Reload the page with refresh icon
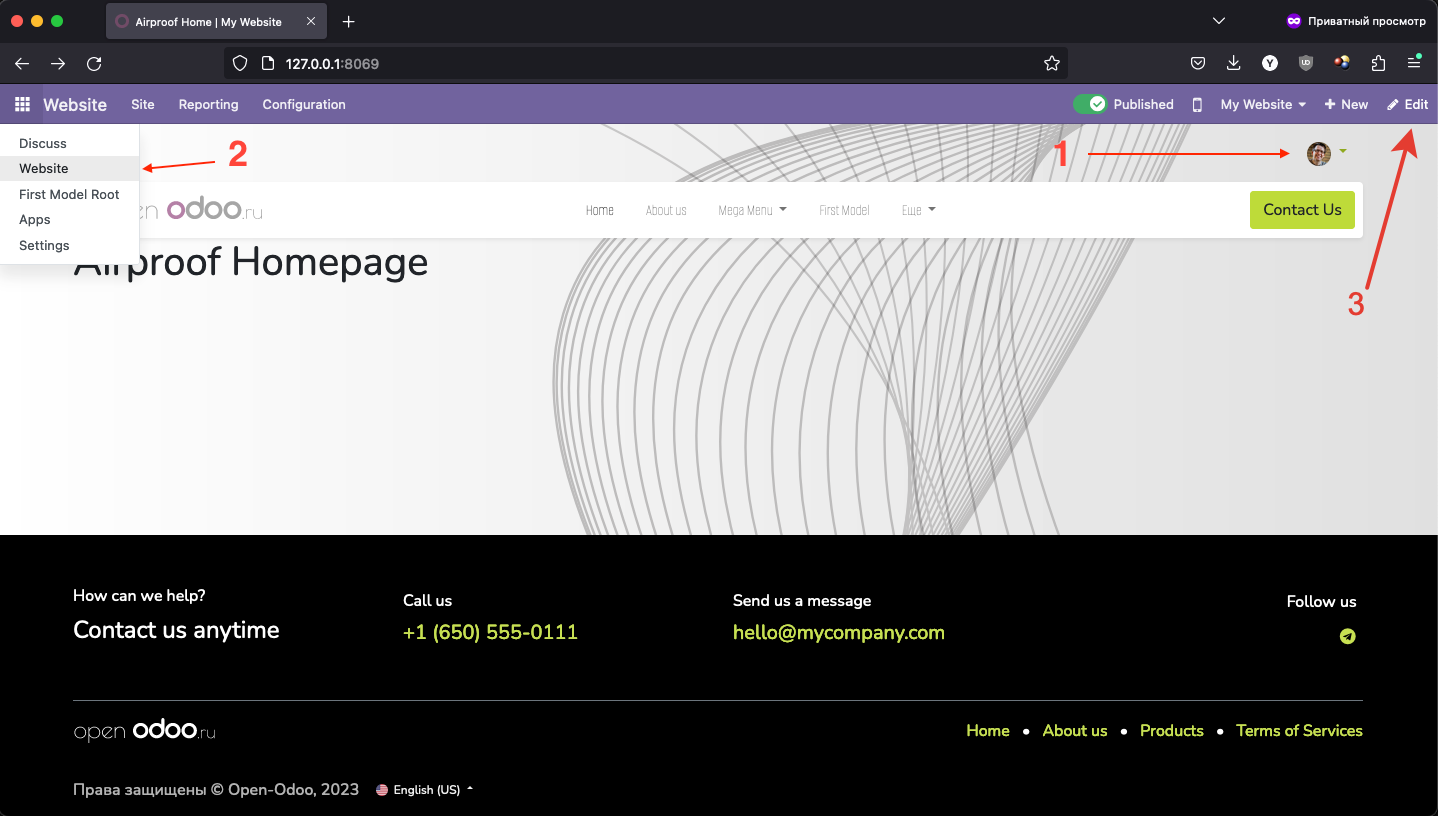Screen dimensions: 1438x816 (x=94, y=63)
